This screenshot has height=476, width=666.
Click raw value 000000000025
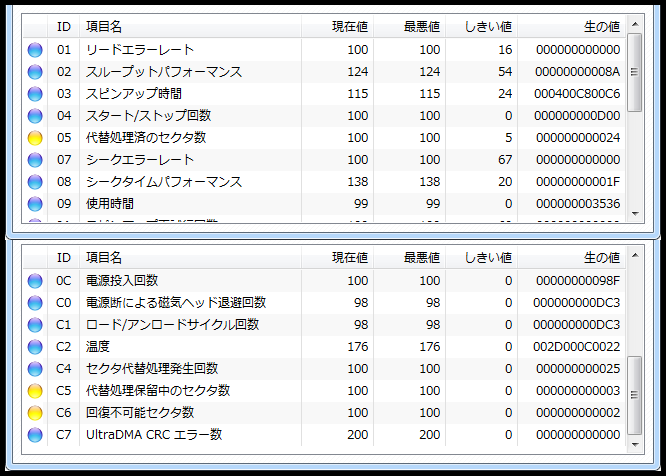(x=578, y=369)
